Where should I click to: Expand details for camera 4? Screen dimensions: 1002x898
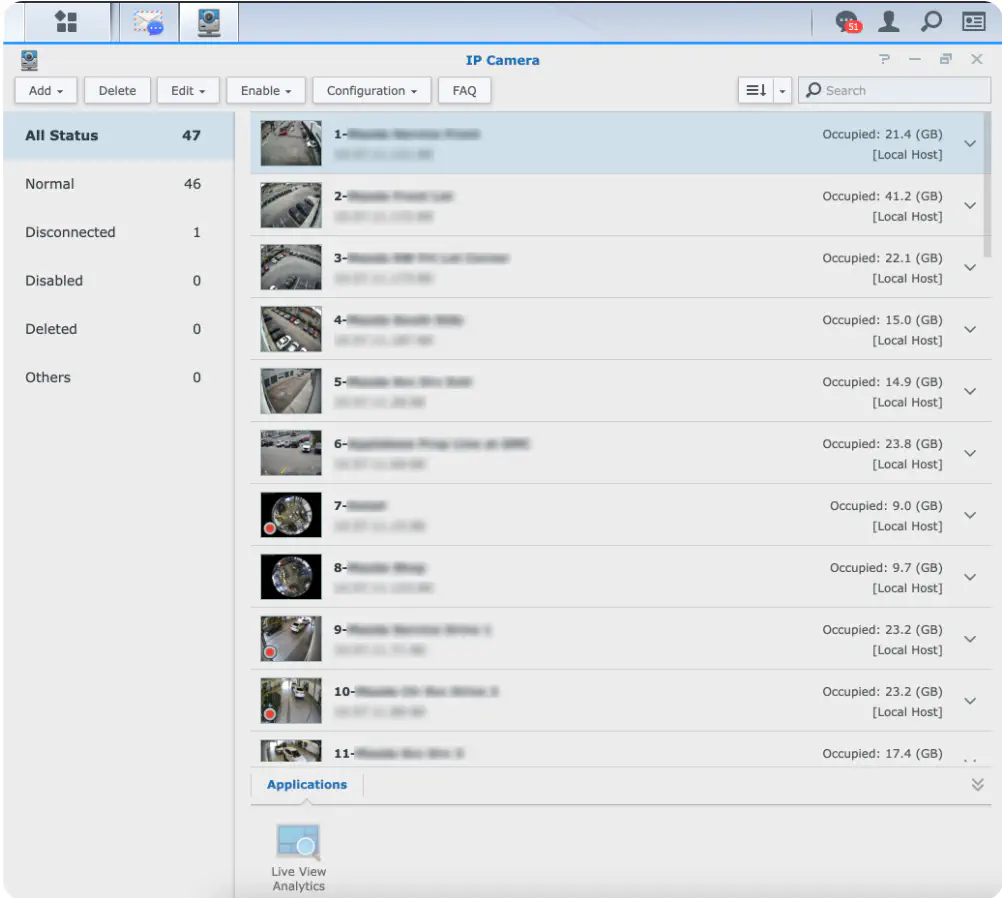point(970,330)
